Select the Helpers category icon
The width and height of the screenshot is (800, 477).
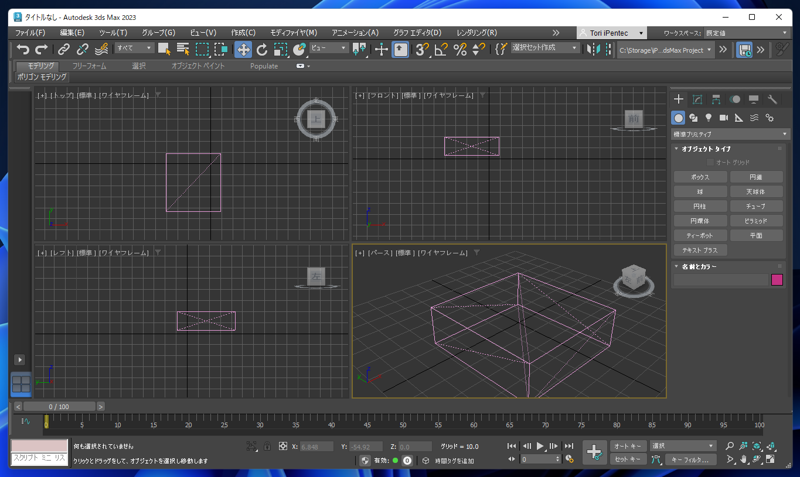(739, 118)
